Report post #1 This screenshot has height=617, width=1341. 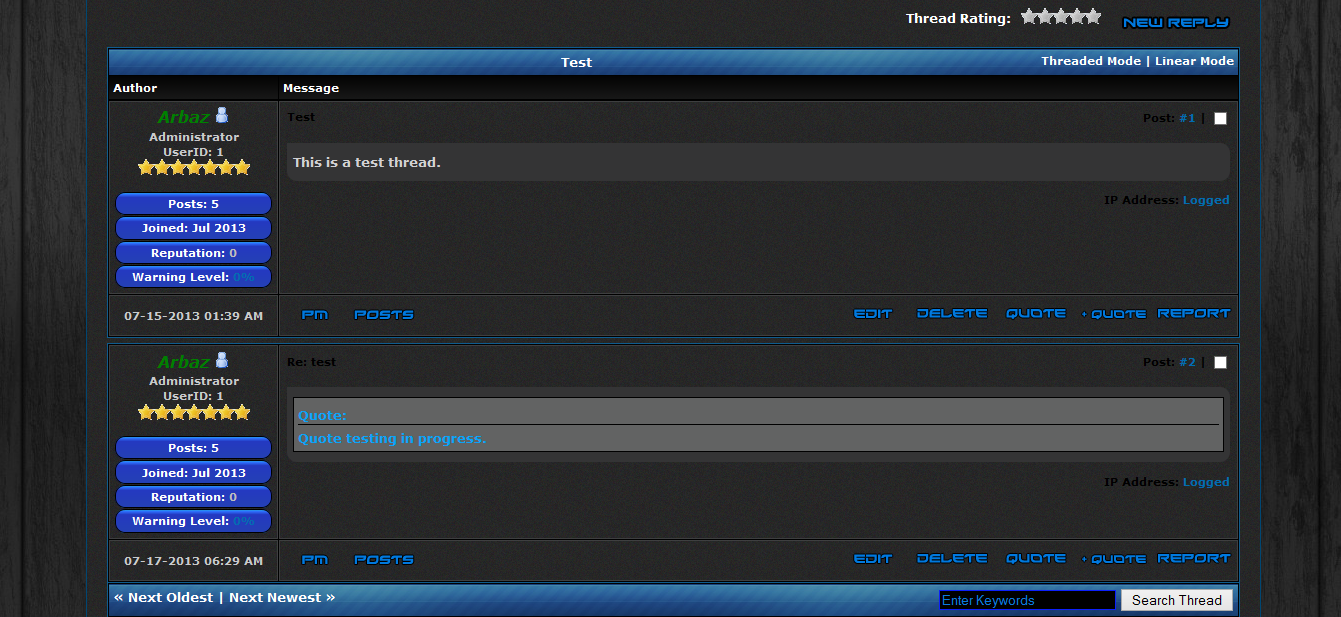coord(1194,314)
